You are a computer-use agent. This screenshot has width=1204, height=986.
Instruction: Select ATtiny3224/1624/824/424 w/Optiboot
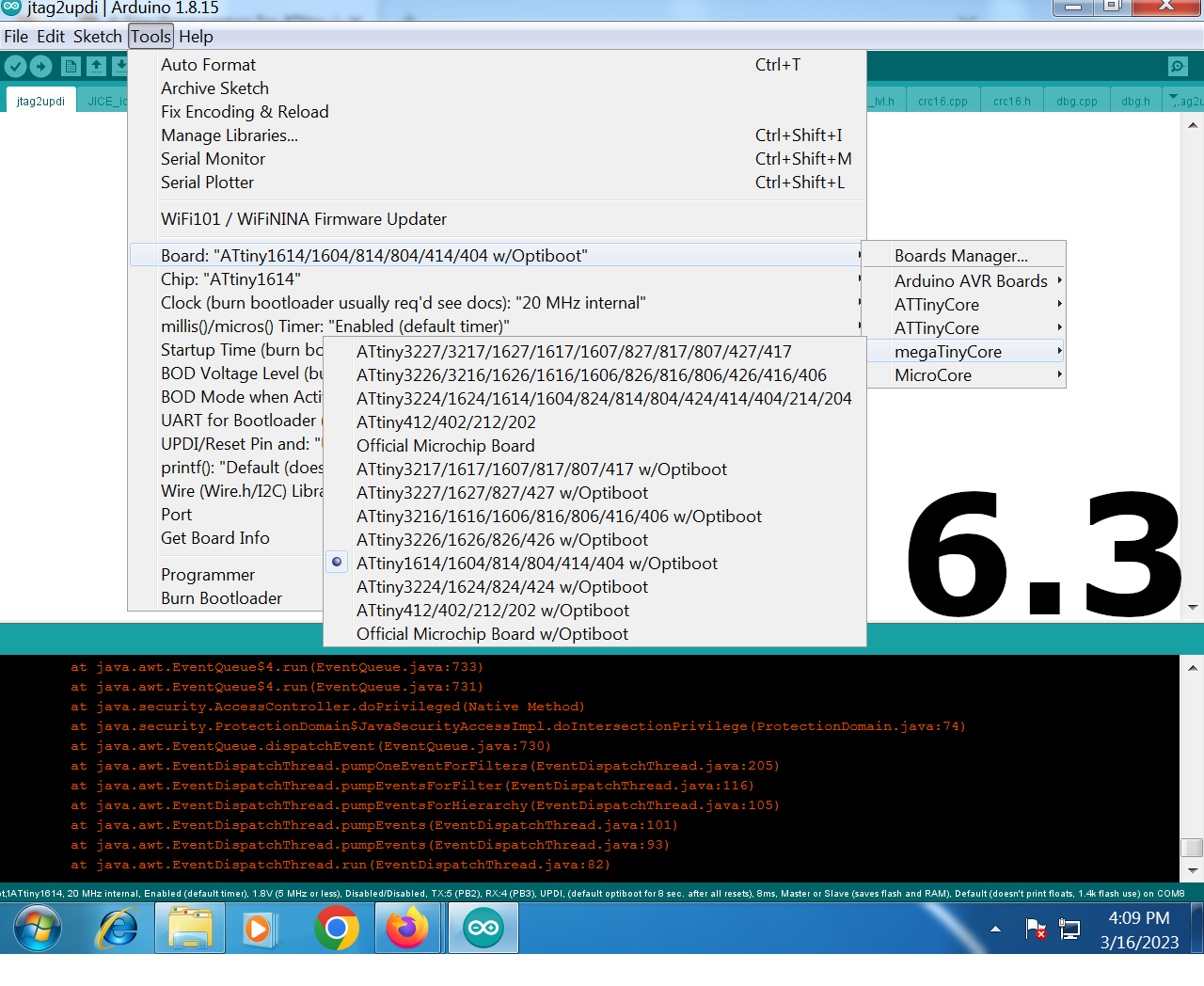tap(594, 587)
